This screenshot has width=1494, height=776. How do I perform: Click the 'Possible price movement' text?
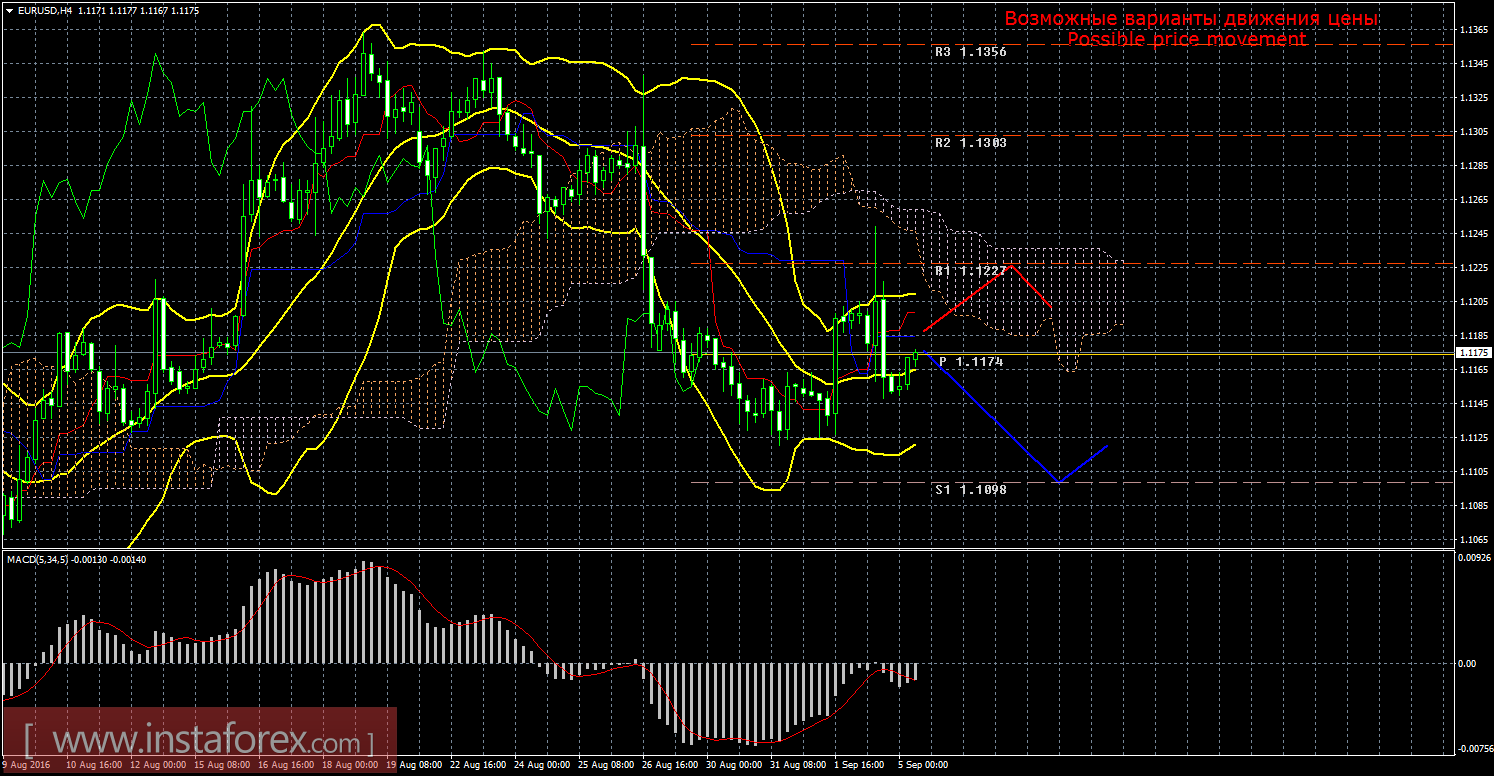tap(1186, 39)
